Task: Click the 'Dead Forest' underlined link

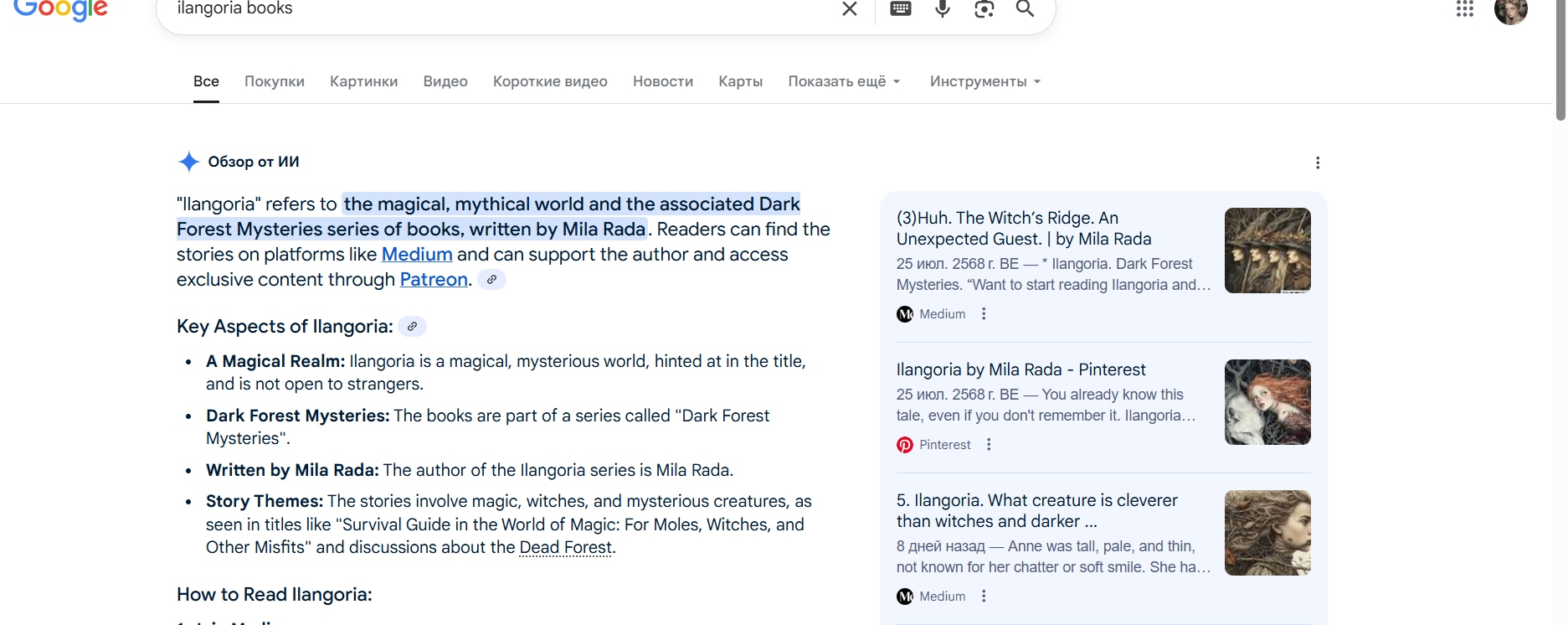Action: click(x=566, y=548)
